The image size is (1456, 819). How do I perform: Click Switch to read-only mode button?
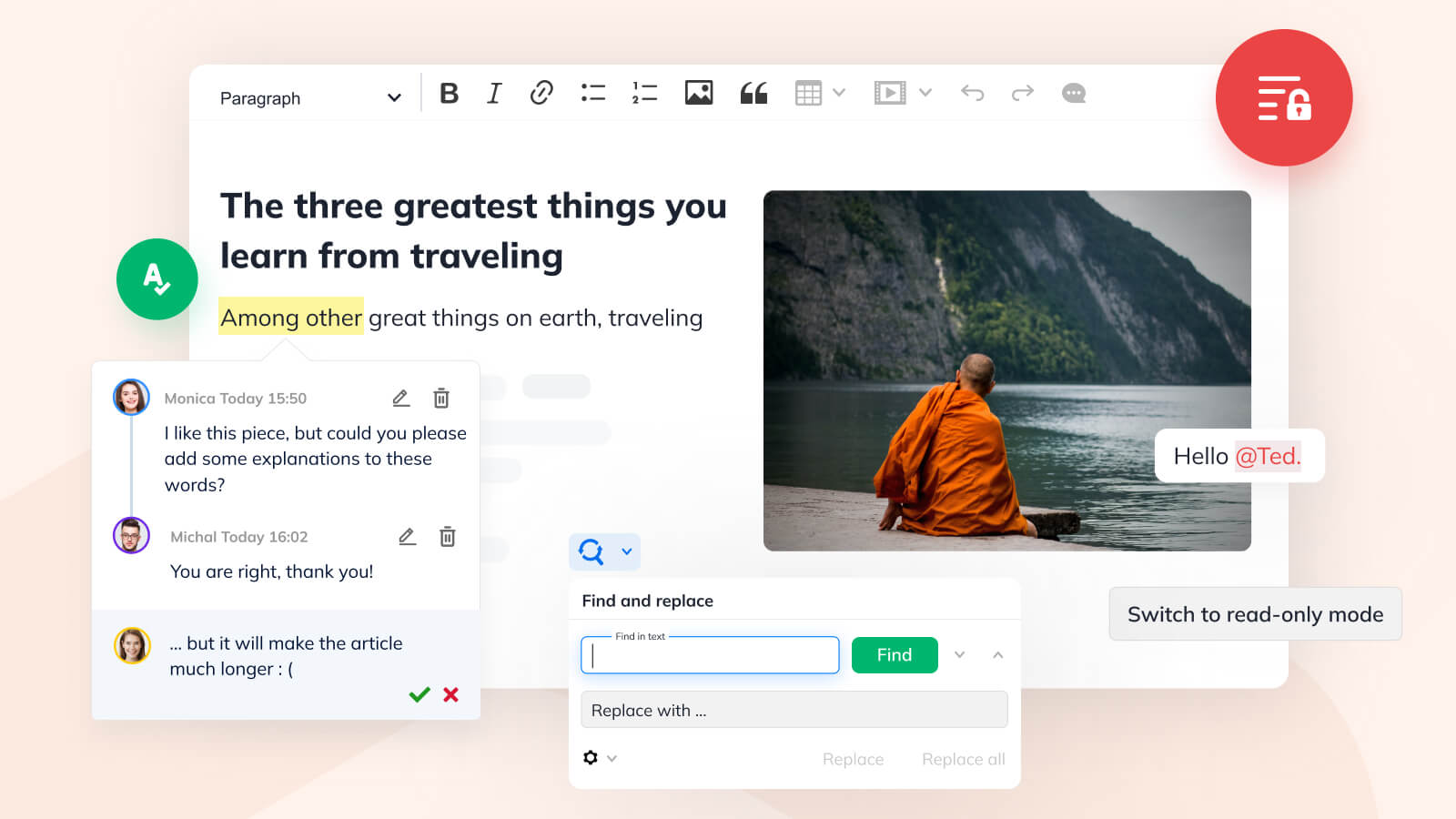coord(1255,614)
